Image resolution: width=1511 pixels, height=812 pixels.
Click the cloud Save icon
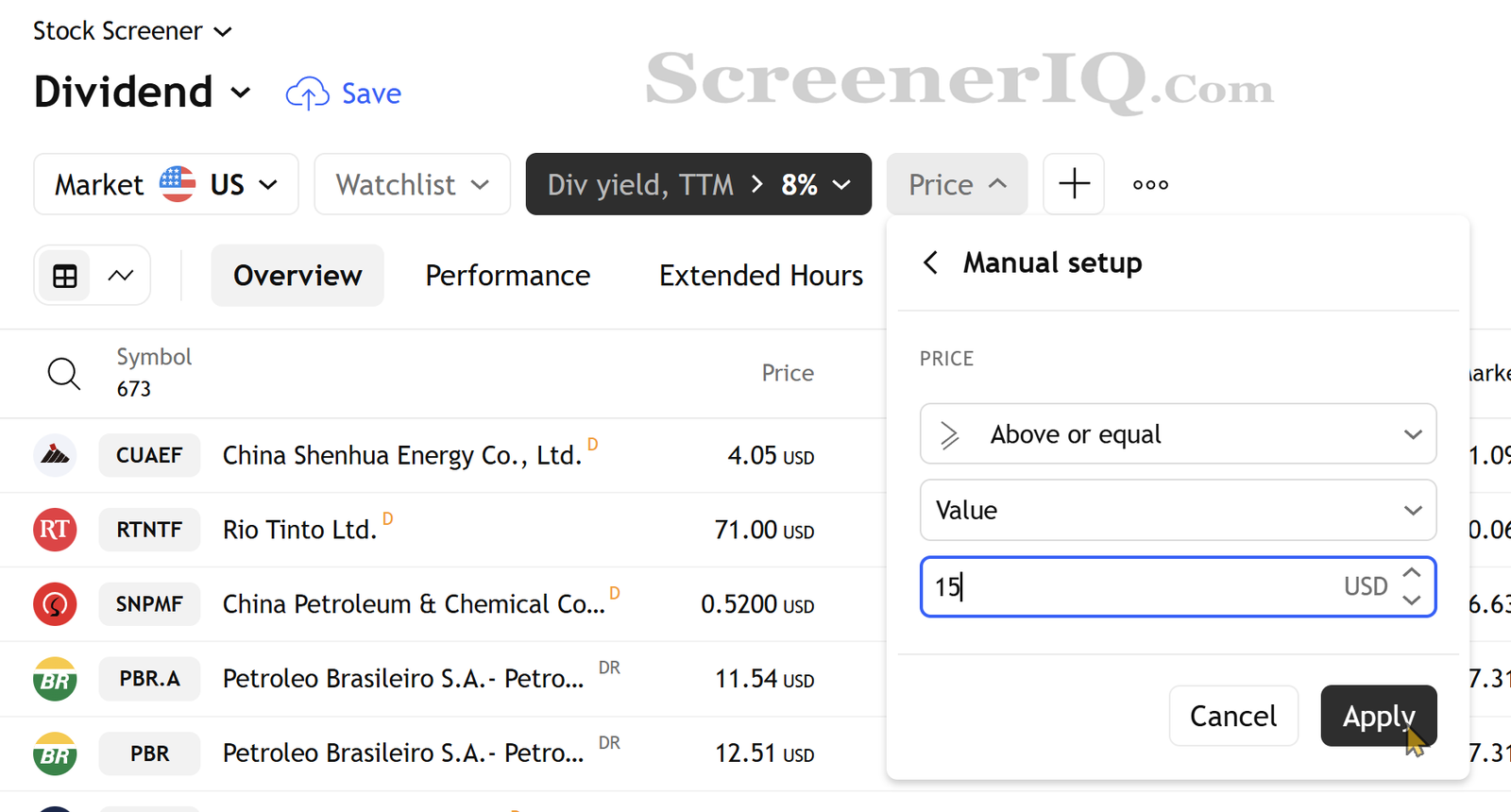click(x=307, y=93)
